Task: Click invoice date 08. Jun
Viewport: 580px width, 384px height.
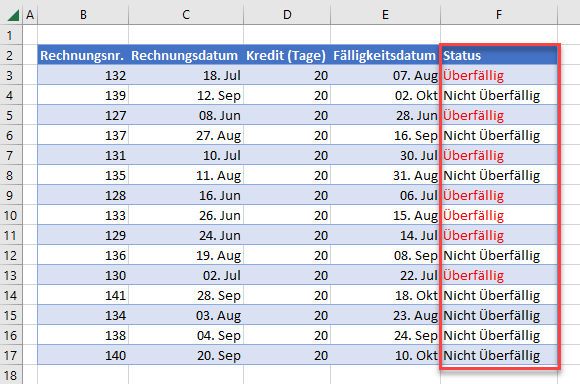Action: pyautogui.click(x=186, y=115)
